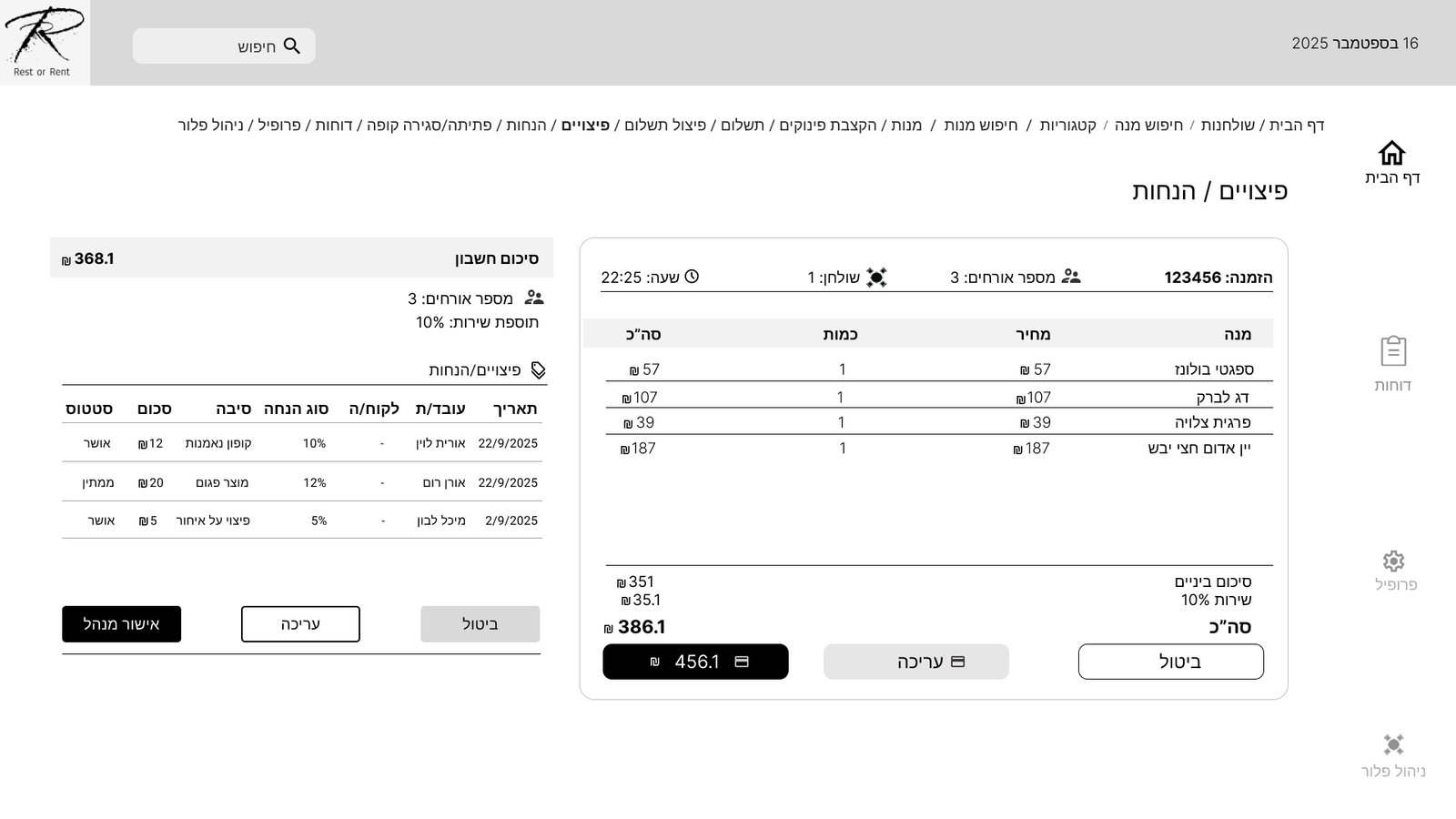Open profile via sidebar gear icon
The image size is (1456, 819).
pyautogui.click(x=1393, y=561)
